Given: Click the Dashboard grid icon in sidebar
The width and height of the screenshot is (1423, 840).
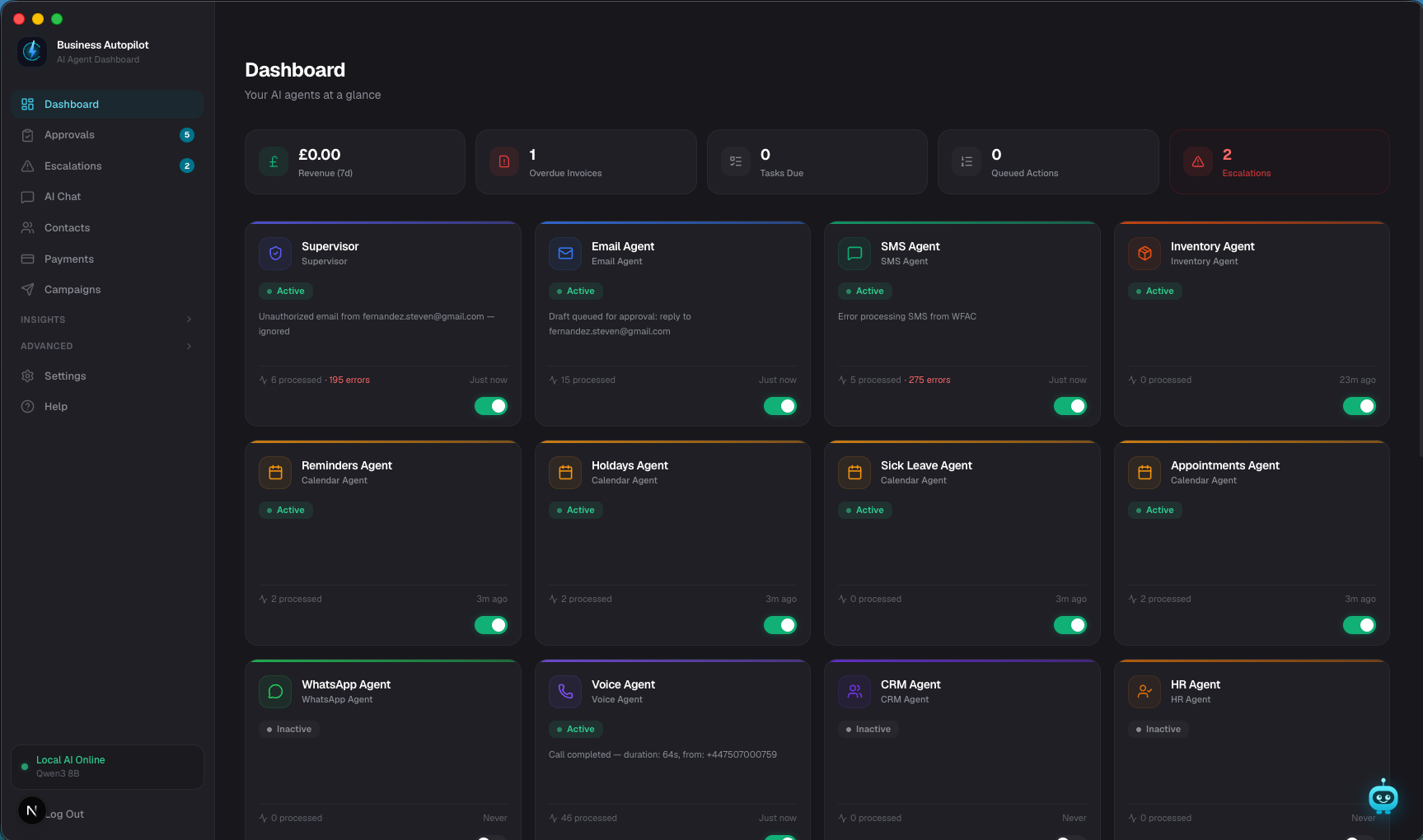Looking at the screenshot, I should point(27,105).
